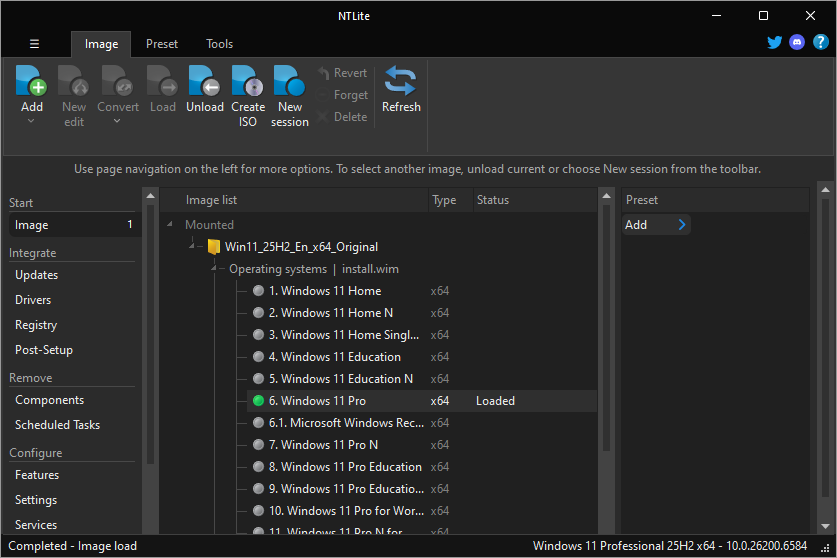
Task: Open the Drivers page in sidebar
Action: [33, 300]
